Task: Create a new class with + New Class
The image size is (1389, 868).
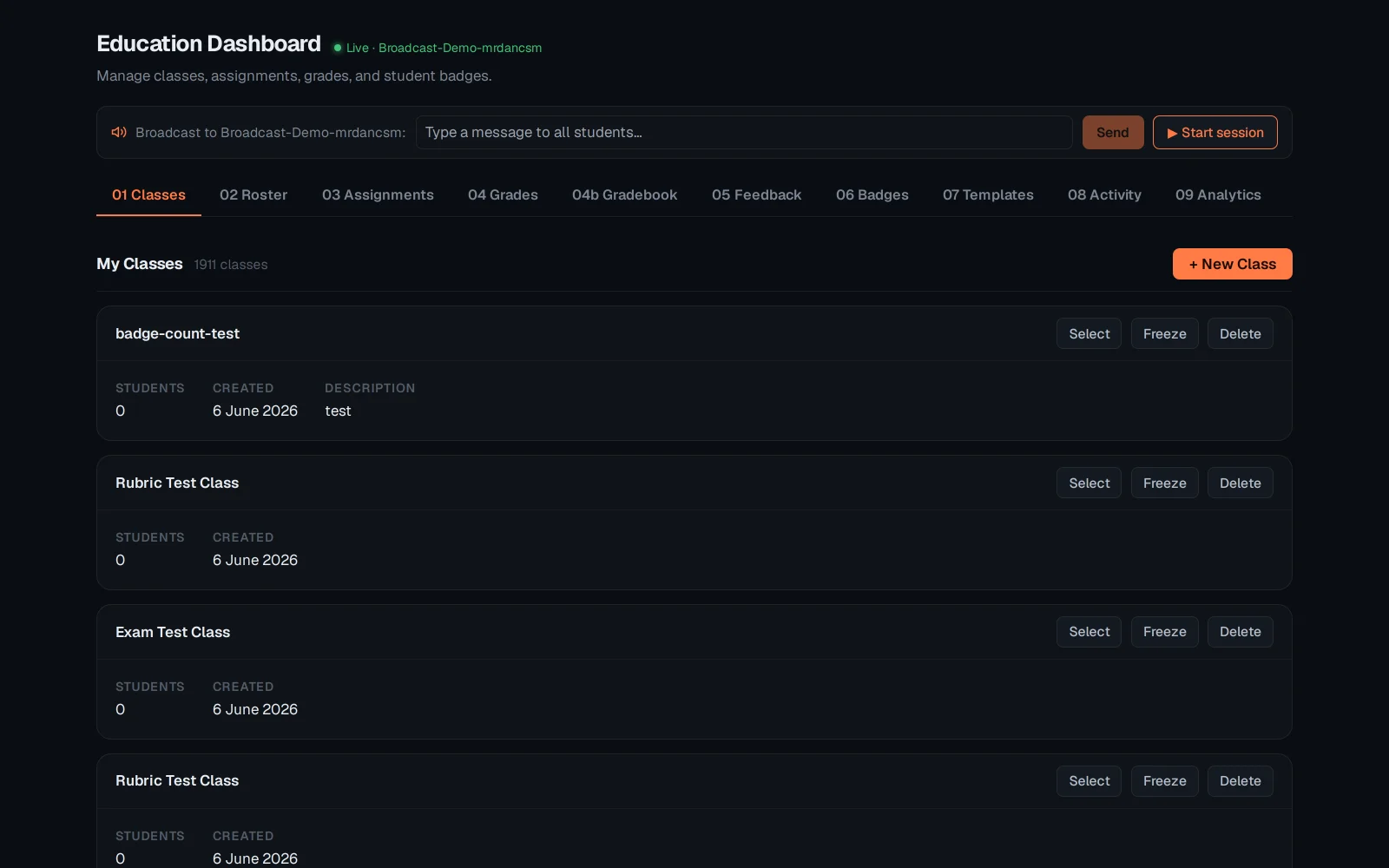Action: [1232, 264]
